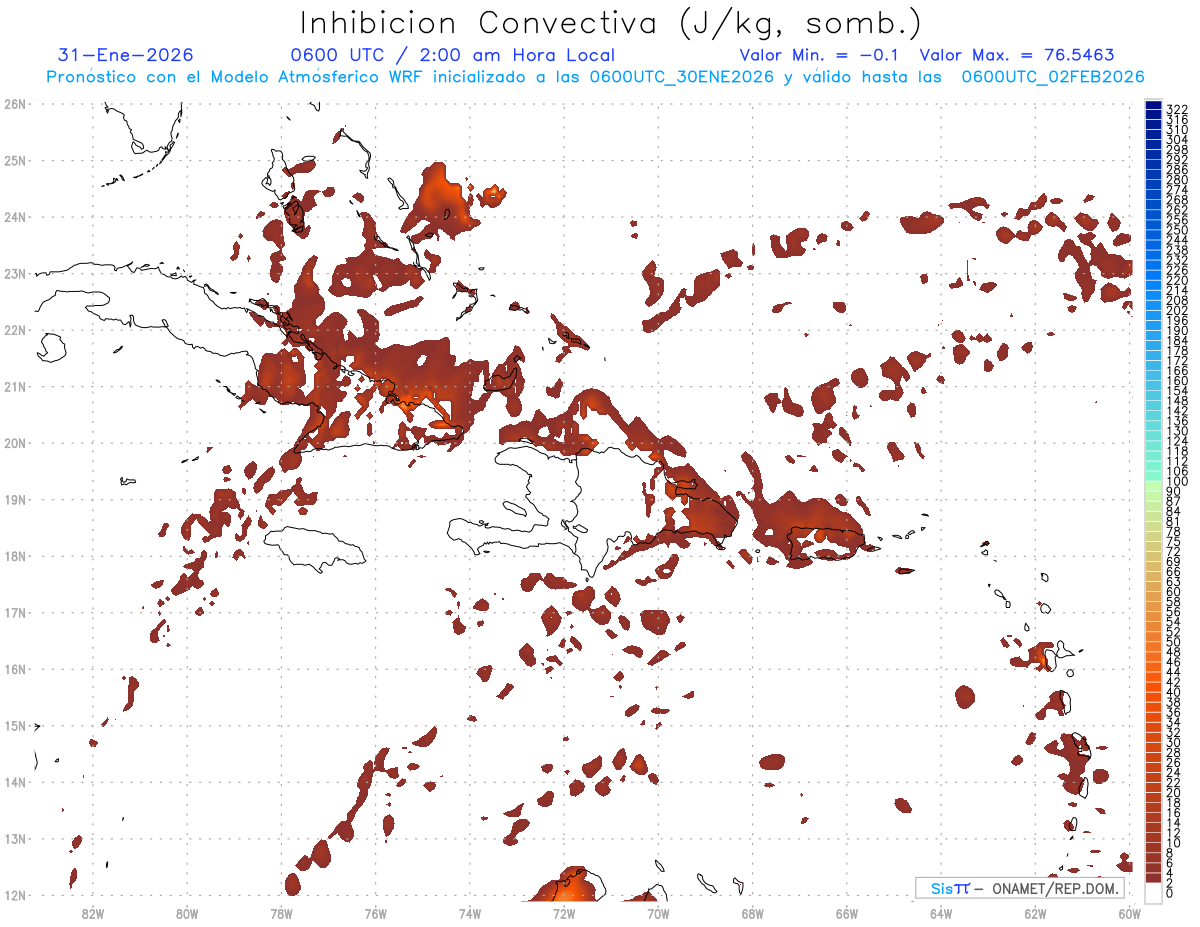Click the 25N latitude label
This screenshot has width=1200, height=927.
pos(14,160)
